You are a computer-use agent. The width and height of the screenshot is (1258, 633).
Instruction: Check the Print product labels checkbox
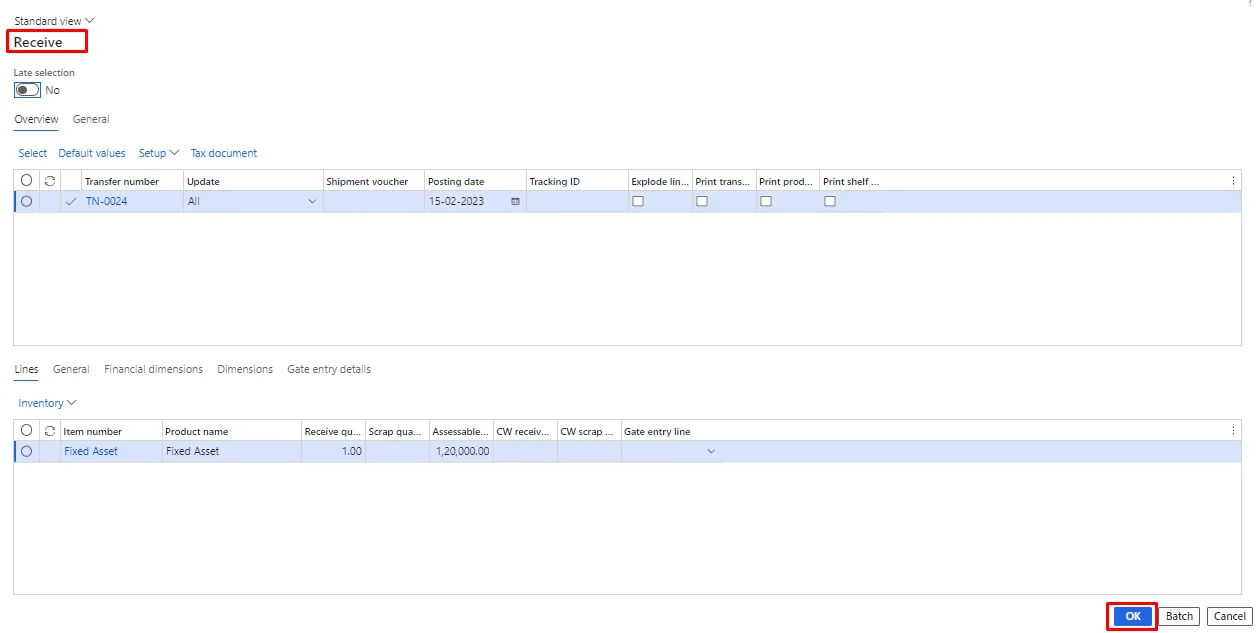pos(766,201)
